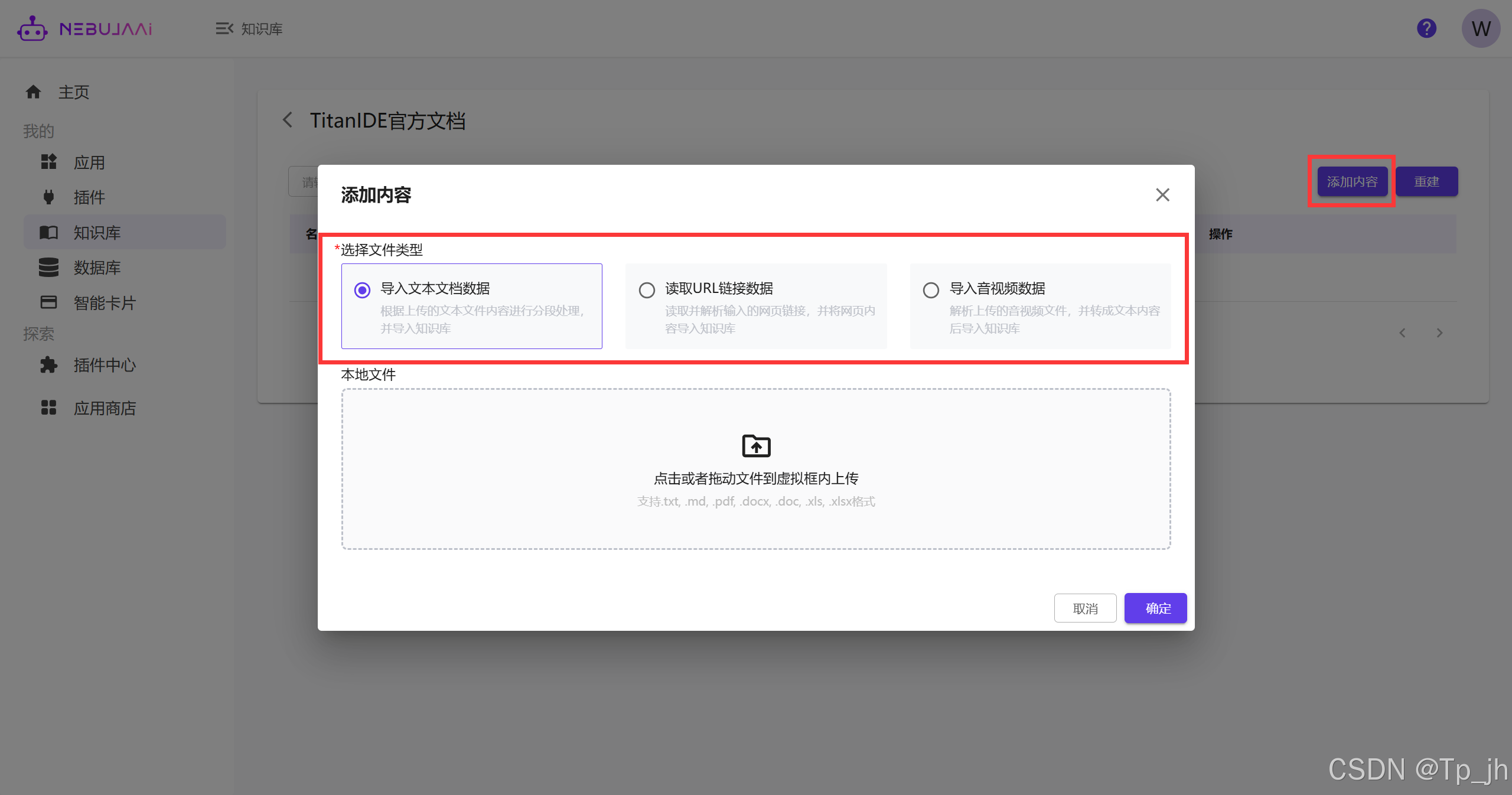The width and height of the screenshot is (1512, 795).
Task: Select import audio video data option
Action: (x=931, y=290)
